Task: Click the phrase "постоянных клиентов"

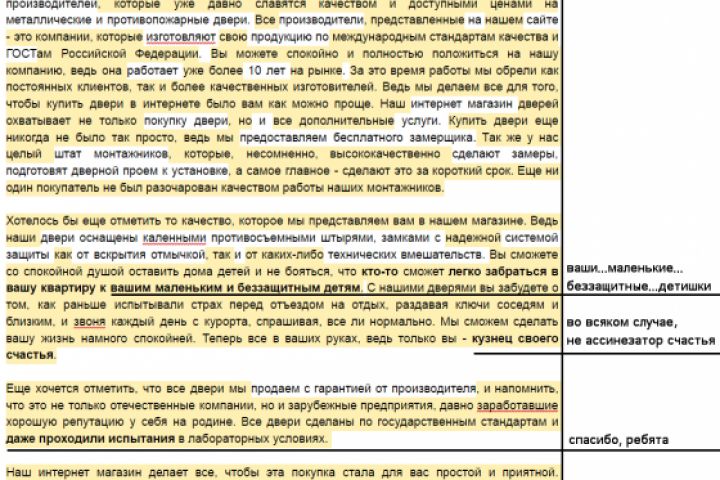Action: (67, 87)
